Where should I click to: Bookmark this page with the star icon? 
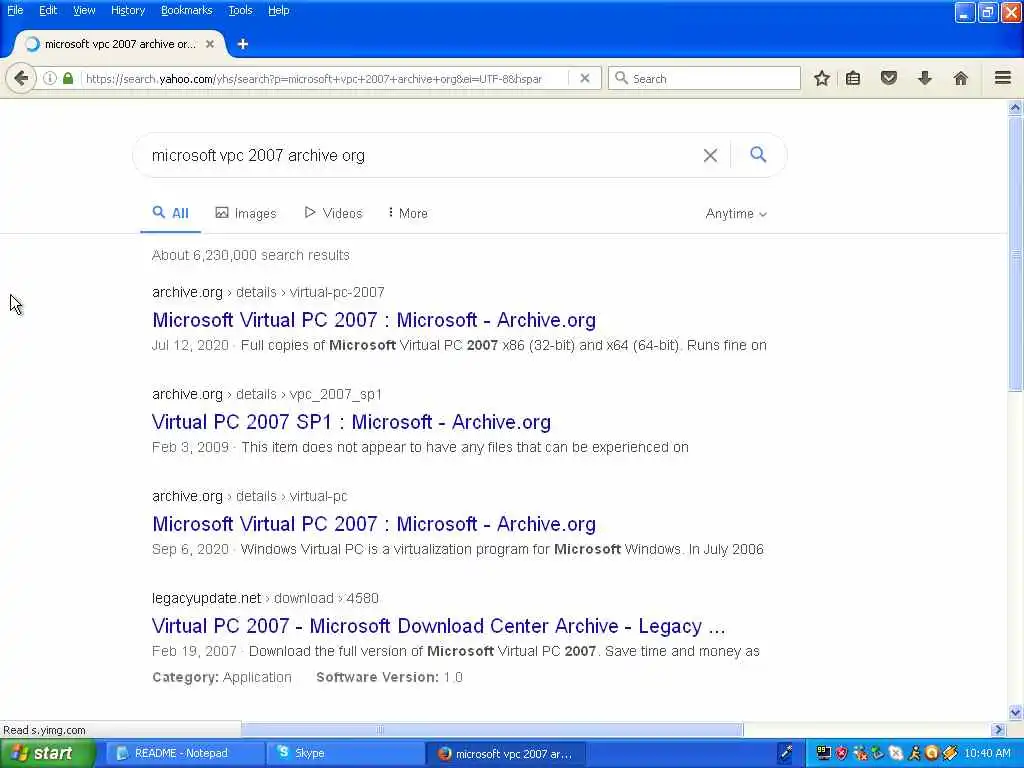pos(822,78)
